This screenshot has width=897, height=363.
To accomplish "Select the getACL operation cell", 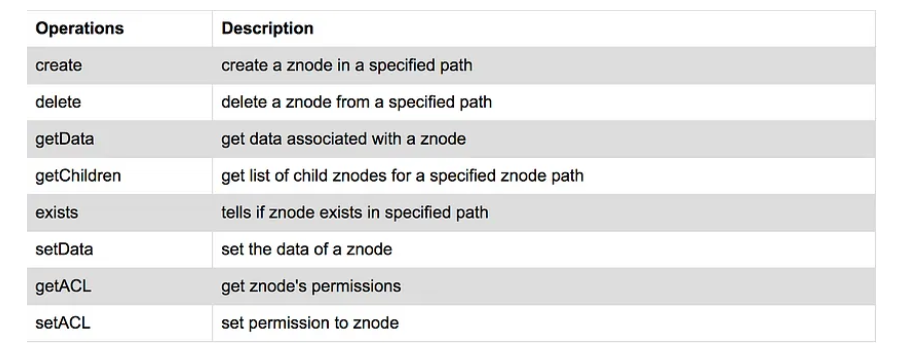I will [119, 286].
